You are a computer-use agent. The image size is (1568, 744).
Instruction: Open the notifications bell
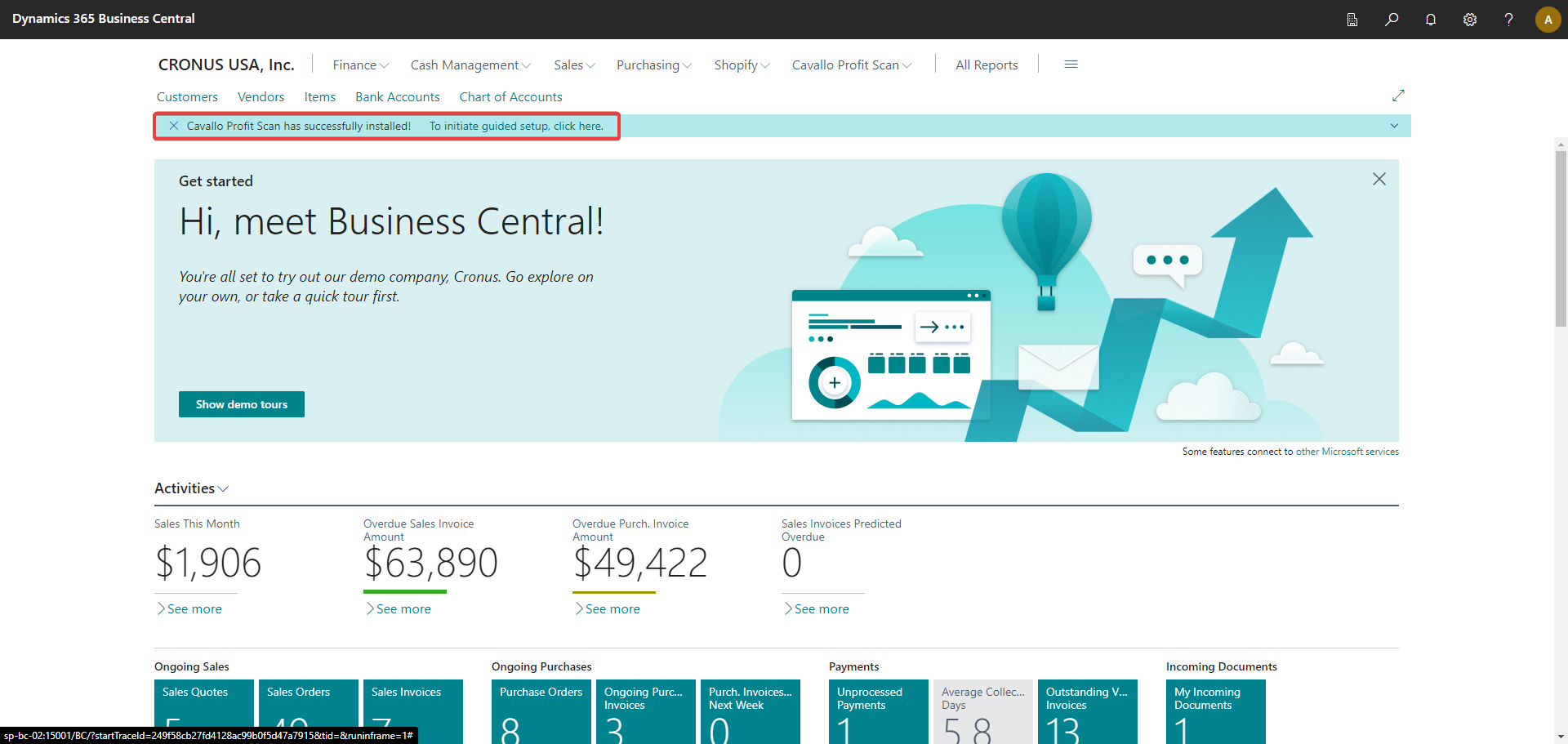[1431, 20]
